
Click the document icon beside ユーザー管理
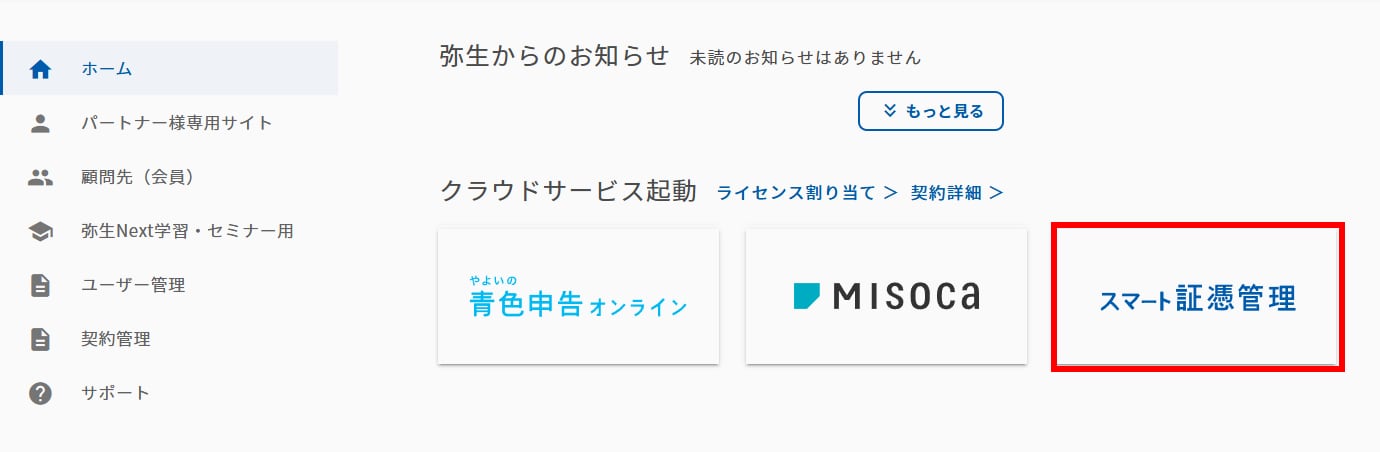point(41,285)
